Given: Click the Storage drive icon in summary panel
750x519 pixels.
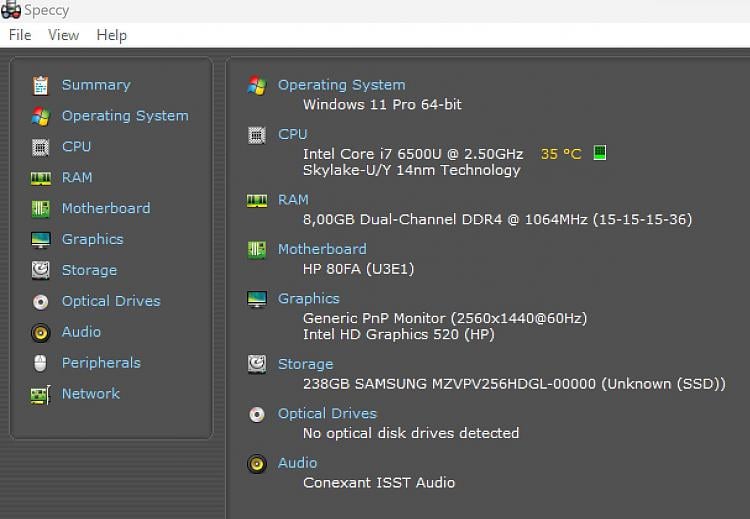Looking at the screenshot, I should (257, 364).
